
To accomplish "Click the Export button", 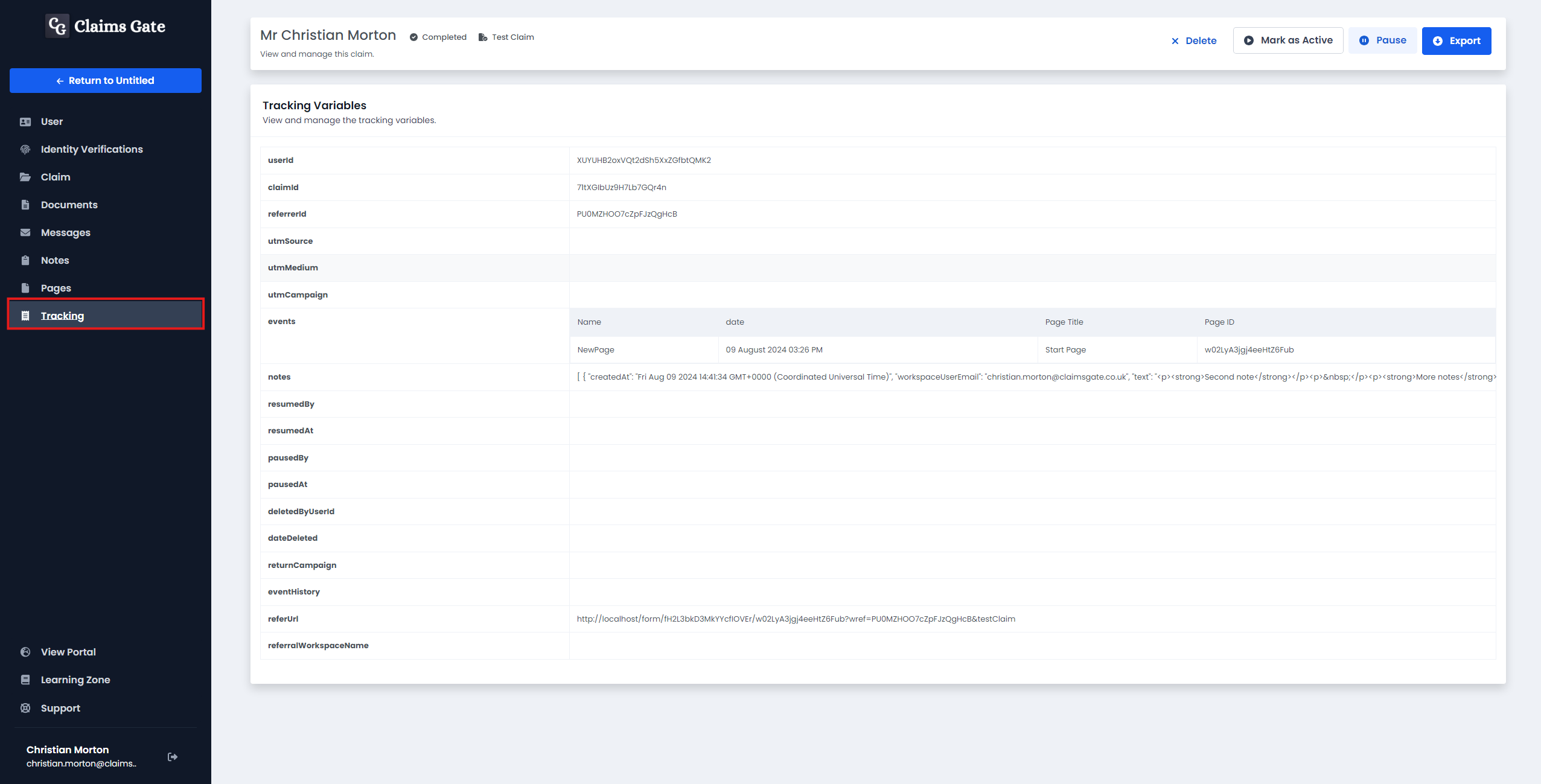I will click(1457, 40).
